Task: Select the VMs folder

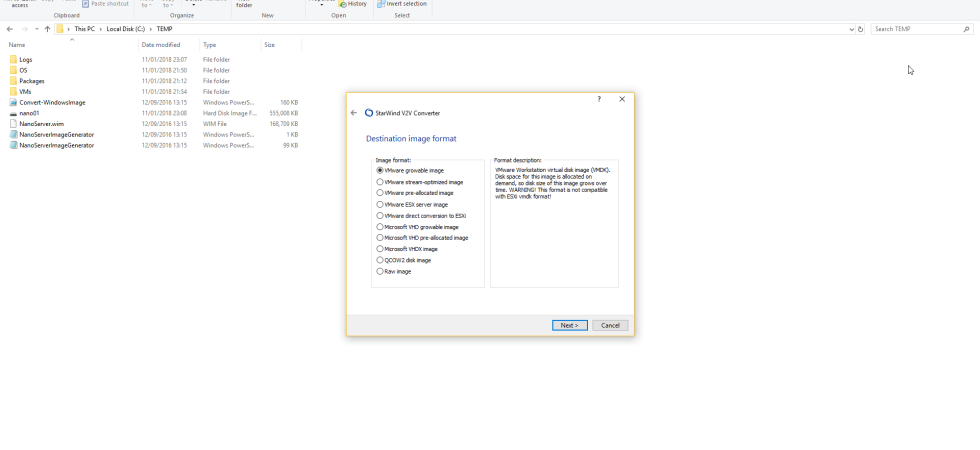Action: coord(25,91)
